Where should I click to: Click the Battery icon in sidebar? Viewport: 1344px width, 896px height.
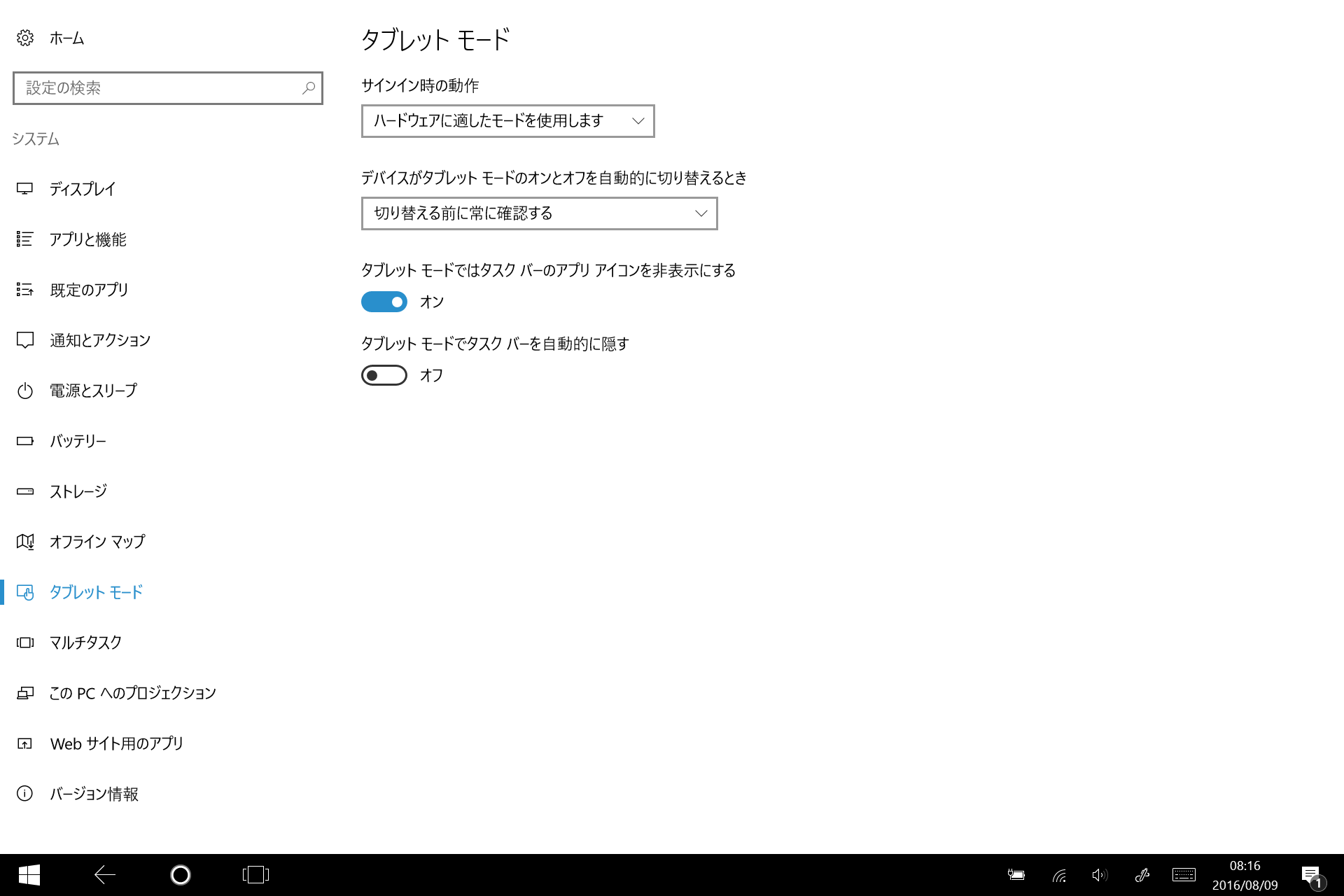(x=25, y=441)
